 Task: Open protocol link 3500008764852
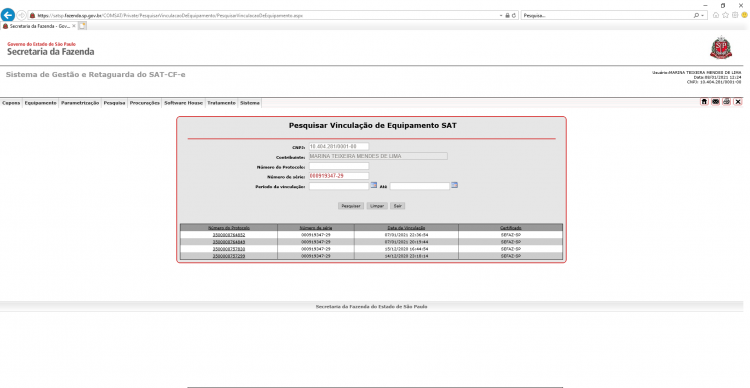tap(229, 235)
